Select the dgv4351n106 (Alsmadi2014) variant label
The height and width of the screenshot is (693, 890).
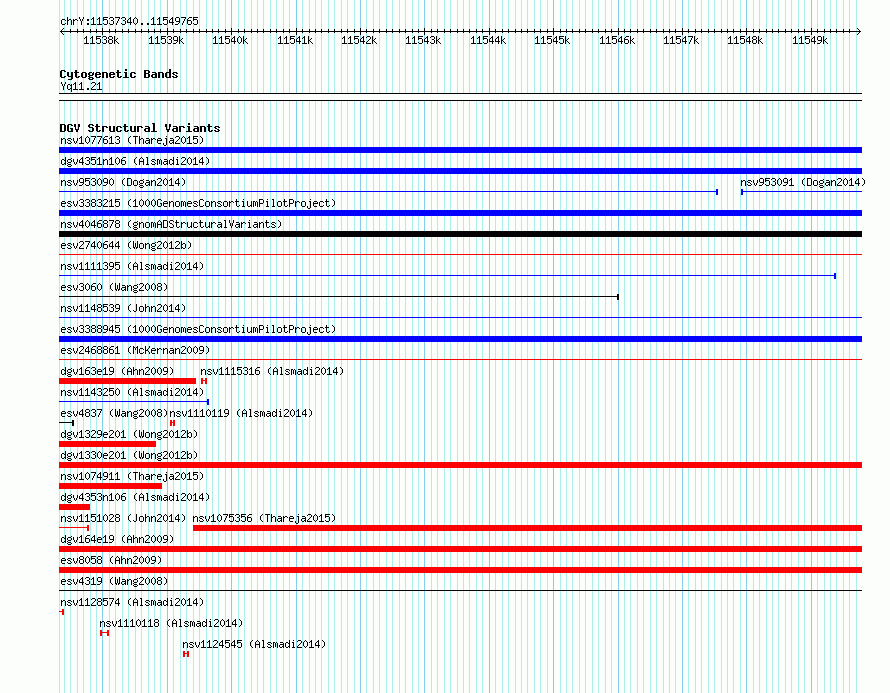pyautogui.click(x=135, y=161)
